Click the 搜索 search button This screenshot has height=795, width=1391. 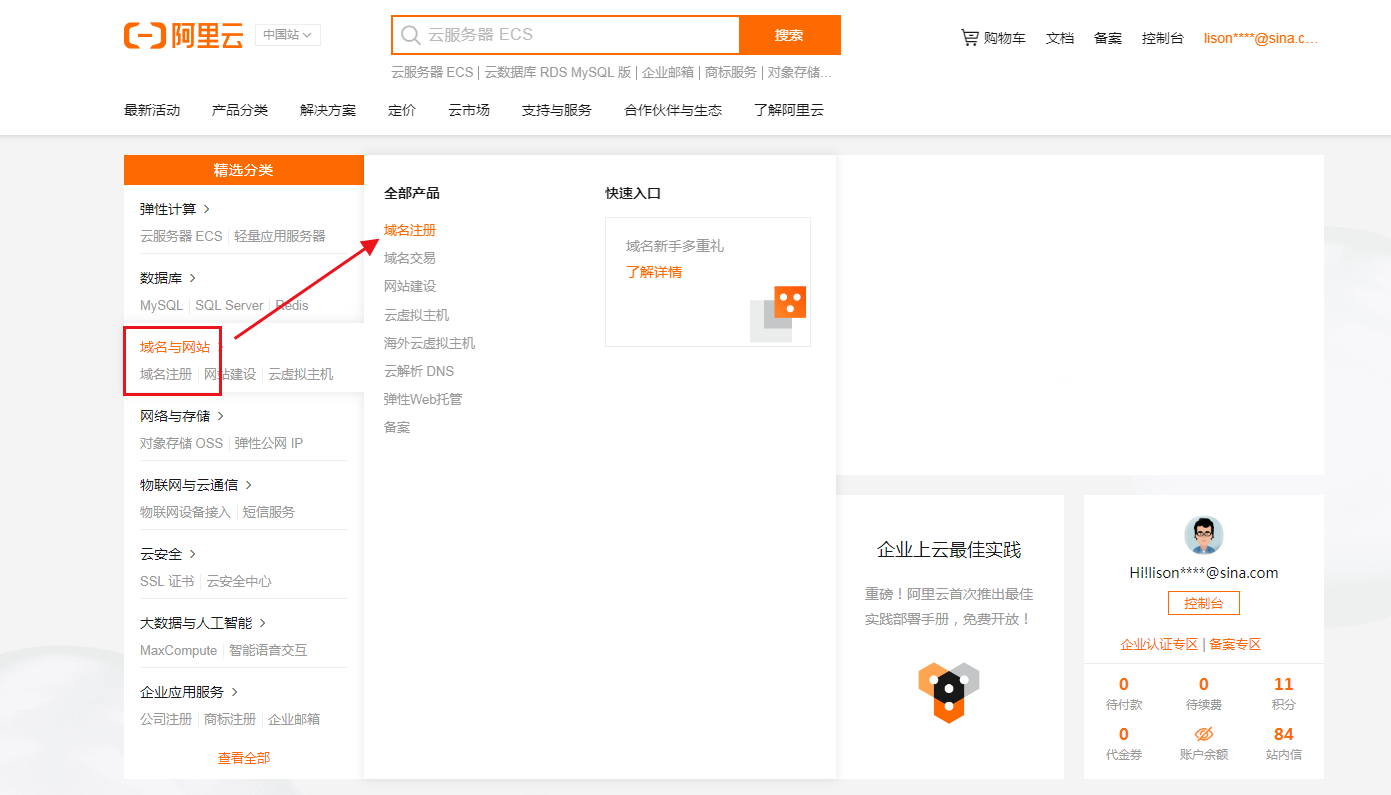[x=789, y=35]
